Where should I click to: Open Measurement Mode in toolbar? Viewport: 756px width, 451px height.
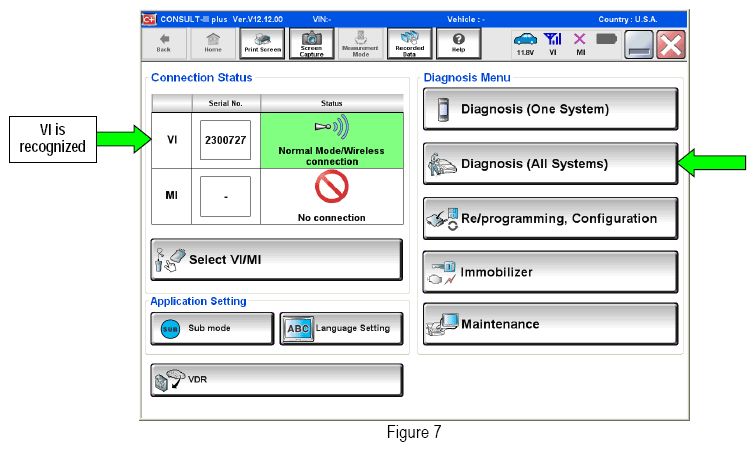pyautogui.click(x=361, y=43)
